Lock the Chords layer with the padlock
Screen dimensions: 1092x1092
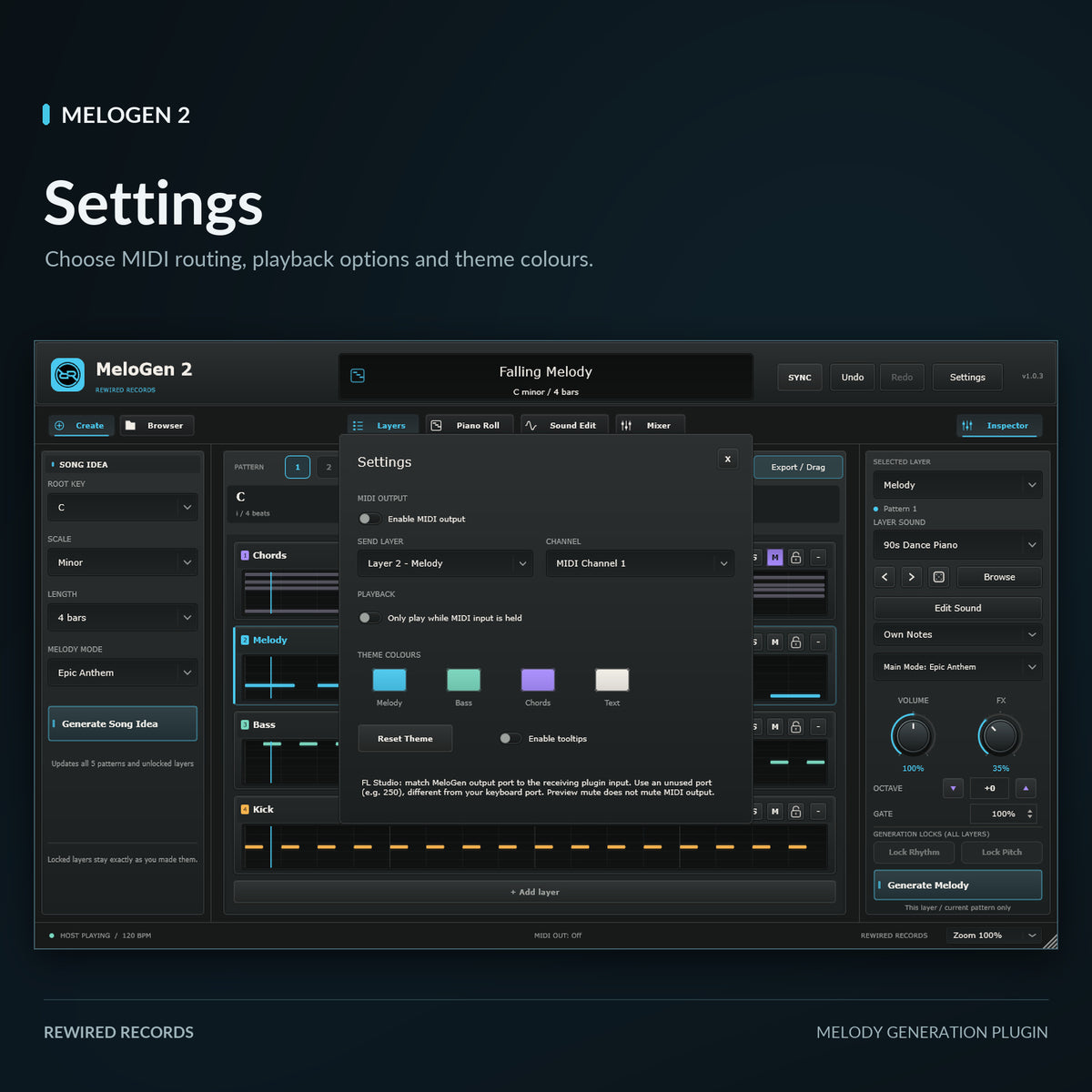pos(795,557)
